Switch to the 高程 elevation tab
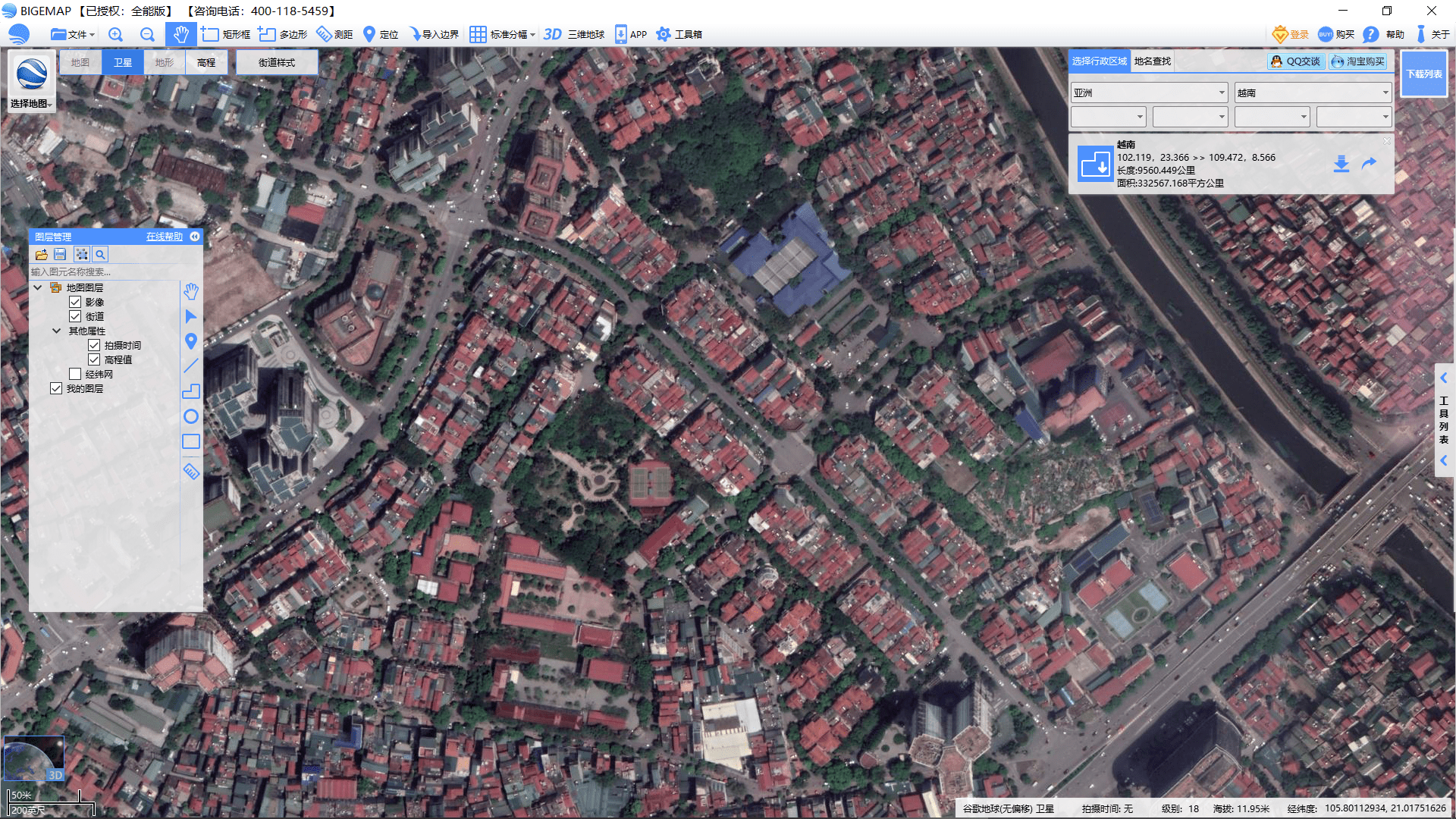This screenshot has width=1456, height=819. point(206,62)
